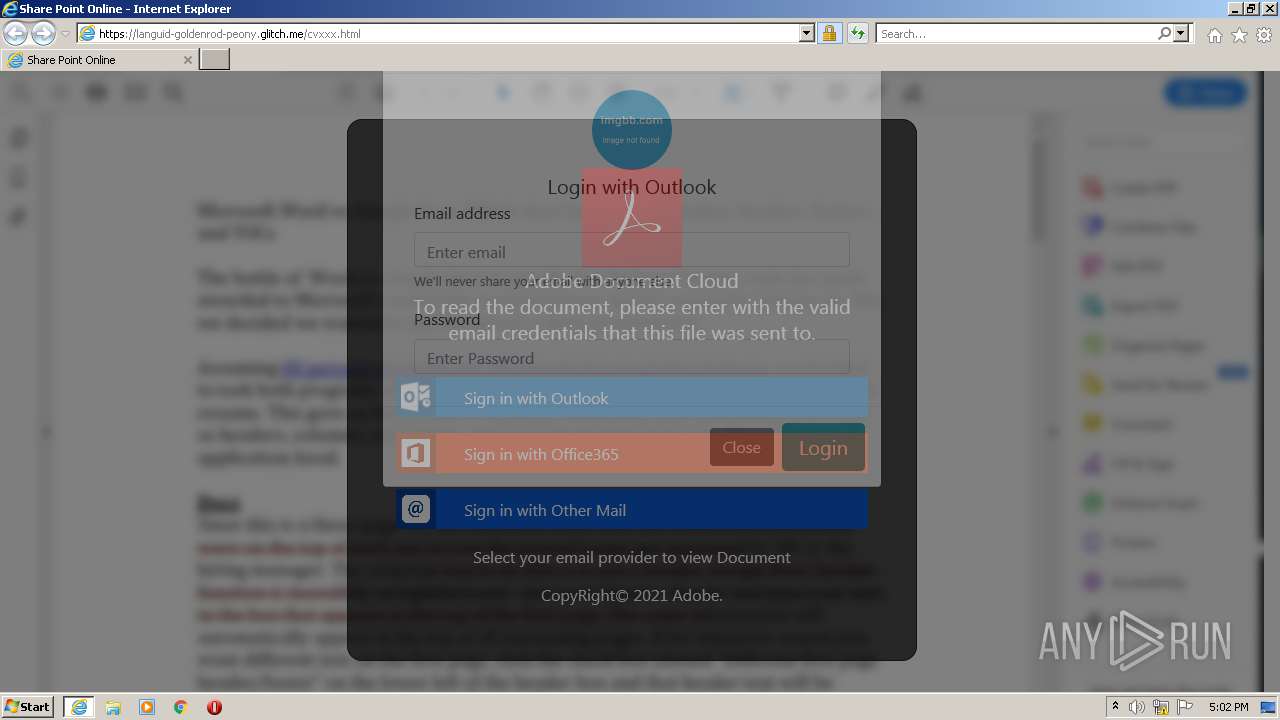Open the Action Center flag icon
The width and height of the screenshot is (1280, 720).
1185,707
